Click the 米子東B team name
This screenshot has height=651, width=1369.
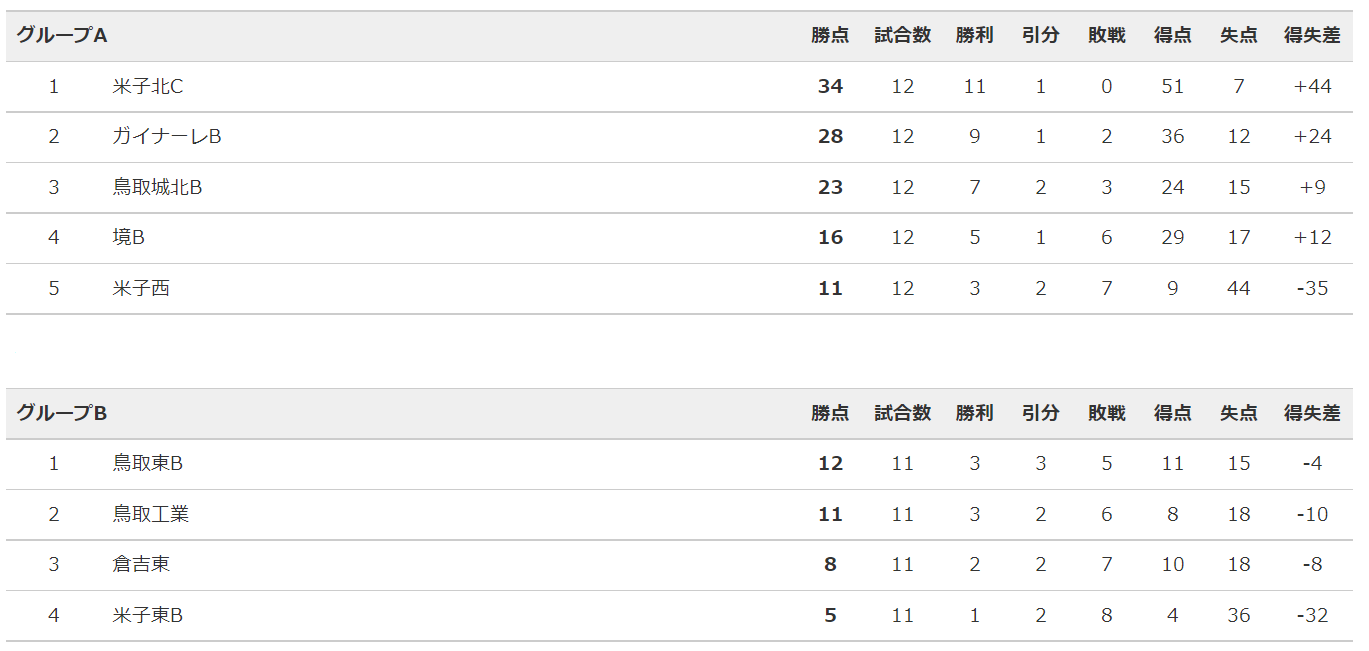point(147,616)
